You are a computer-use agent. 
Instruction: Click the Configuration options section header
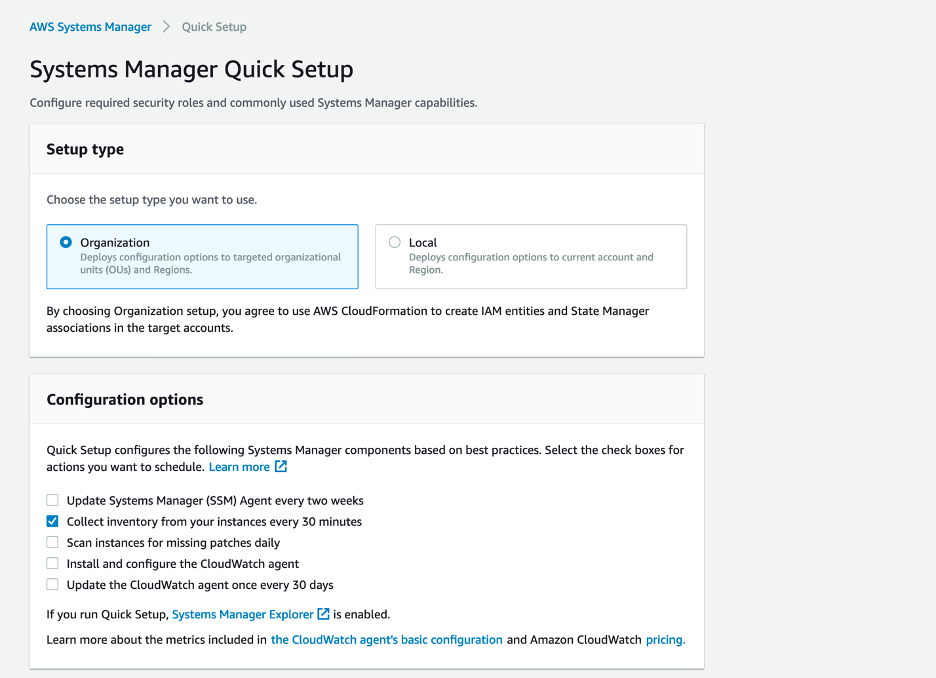point(125,399)
